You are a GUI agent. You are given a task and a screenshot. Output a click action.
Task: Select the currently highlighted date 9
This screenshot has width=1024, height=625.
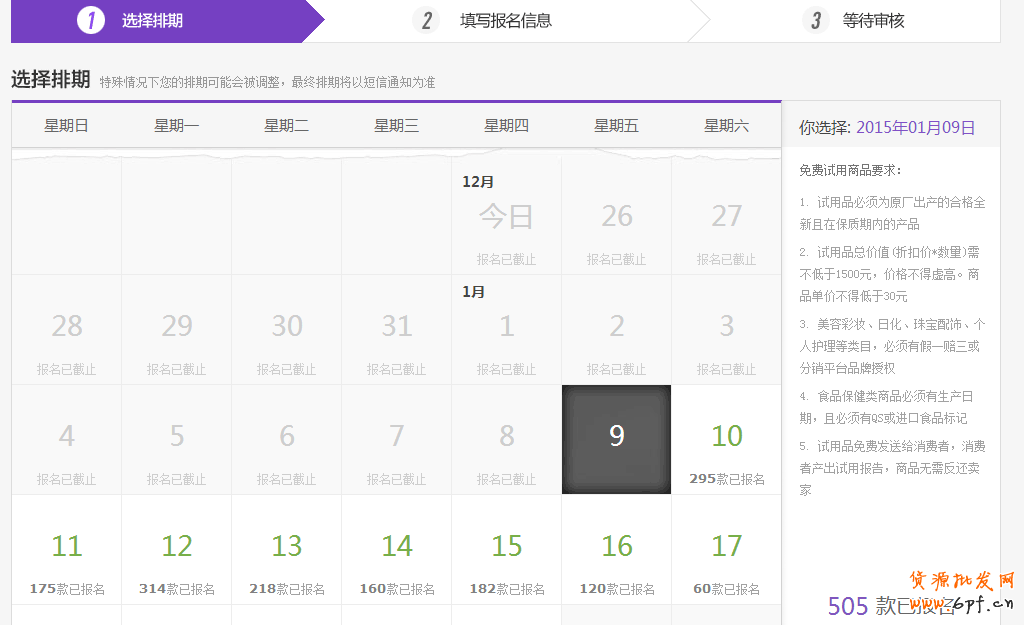616,439
